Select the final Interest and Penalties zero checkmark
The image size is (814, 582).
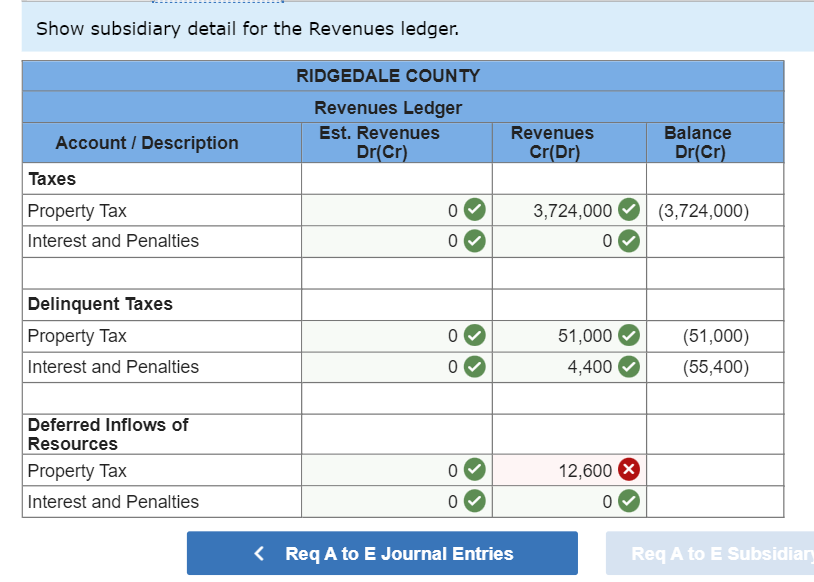630,501
